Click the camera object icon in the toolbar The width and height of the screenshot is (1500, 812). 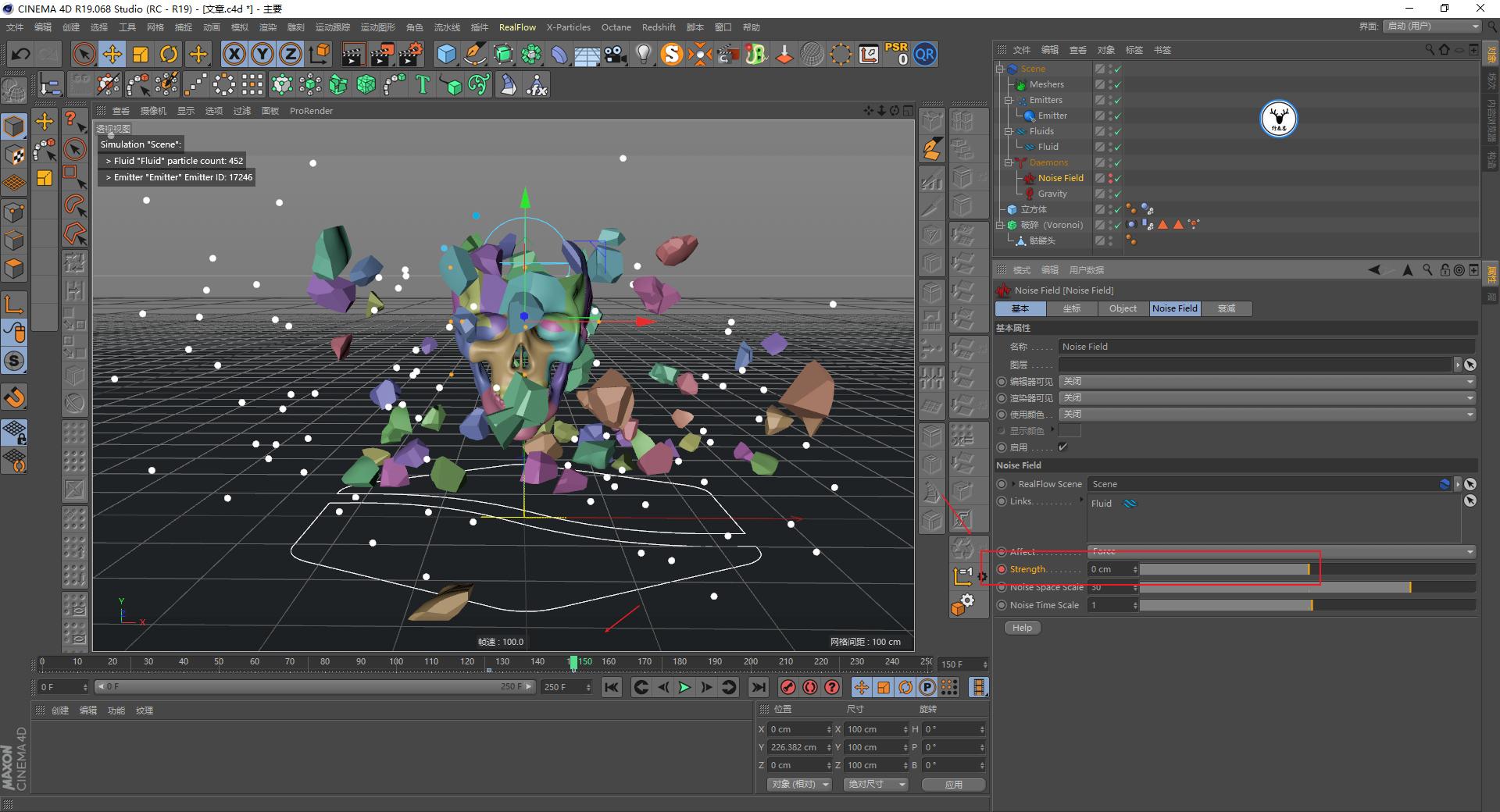click(x=615, y=54)
